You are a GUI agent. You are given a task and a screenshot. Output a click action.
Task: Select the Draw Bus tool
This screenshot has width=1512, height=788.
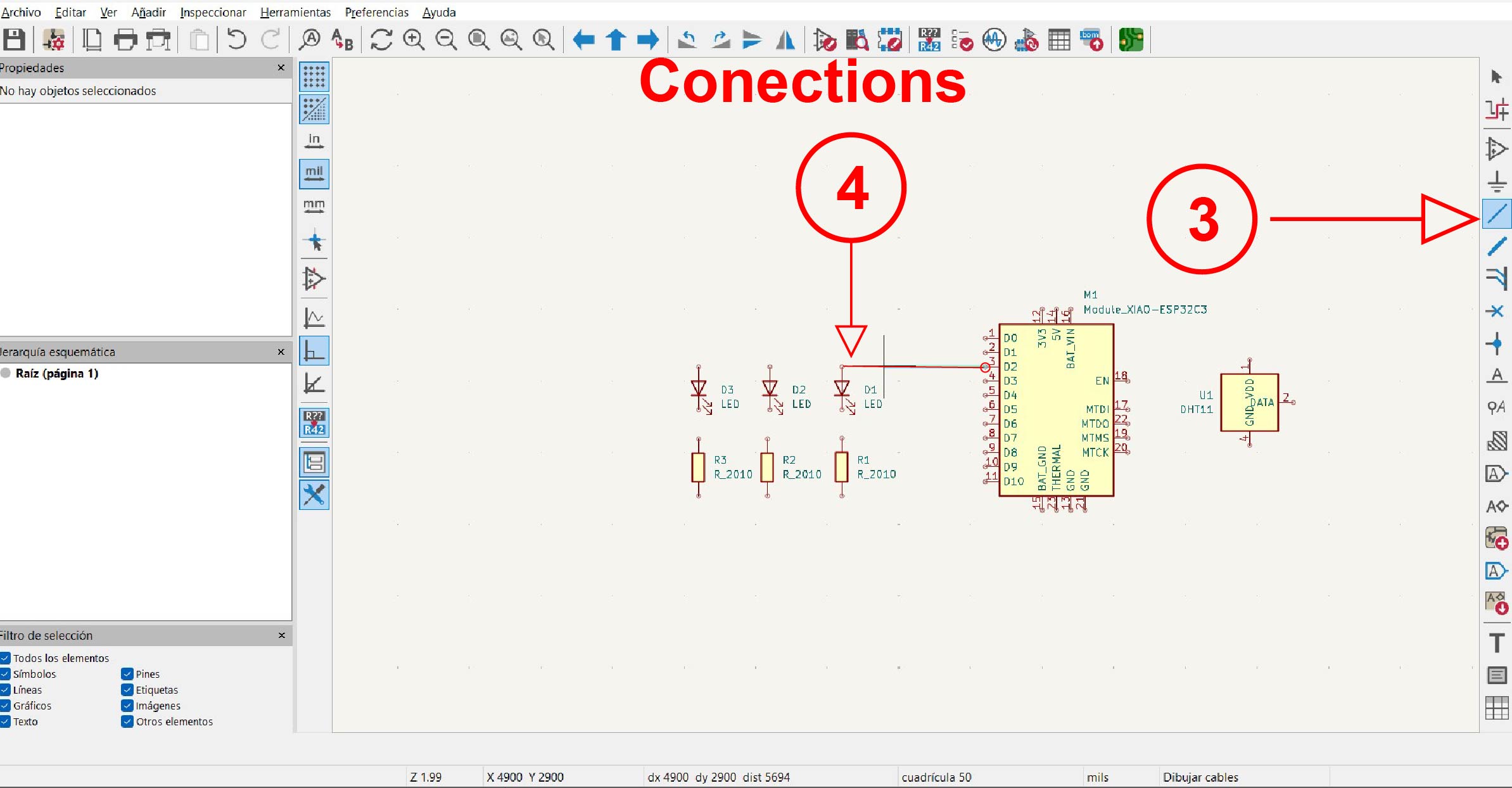(1497, 246)
